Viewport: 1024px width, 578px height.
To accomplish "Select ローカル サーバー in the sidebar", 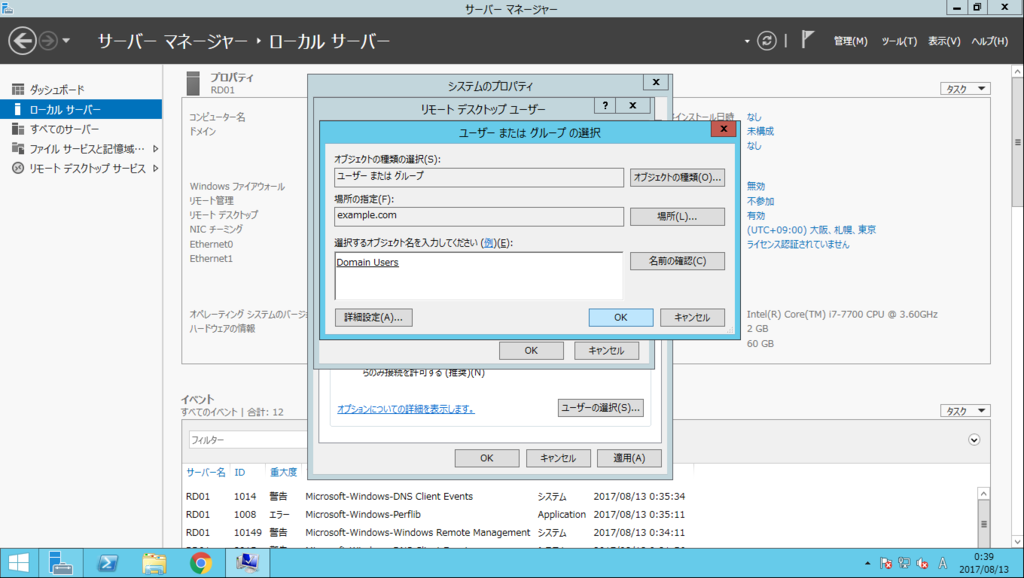I will pos(81,109).
